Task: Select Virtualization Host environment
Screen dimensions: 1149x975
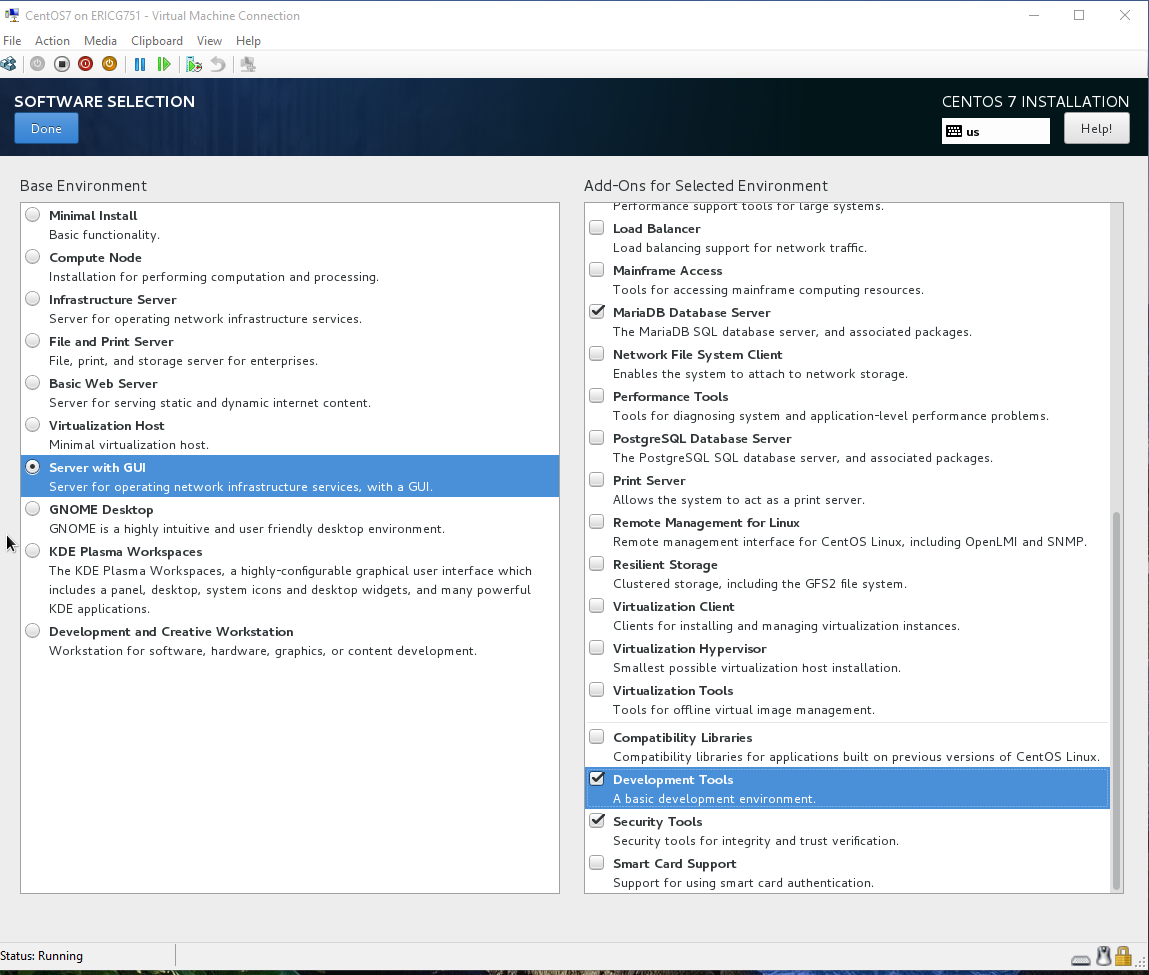Action: coord(33,424)
